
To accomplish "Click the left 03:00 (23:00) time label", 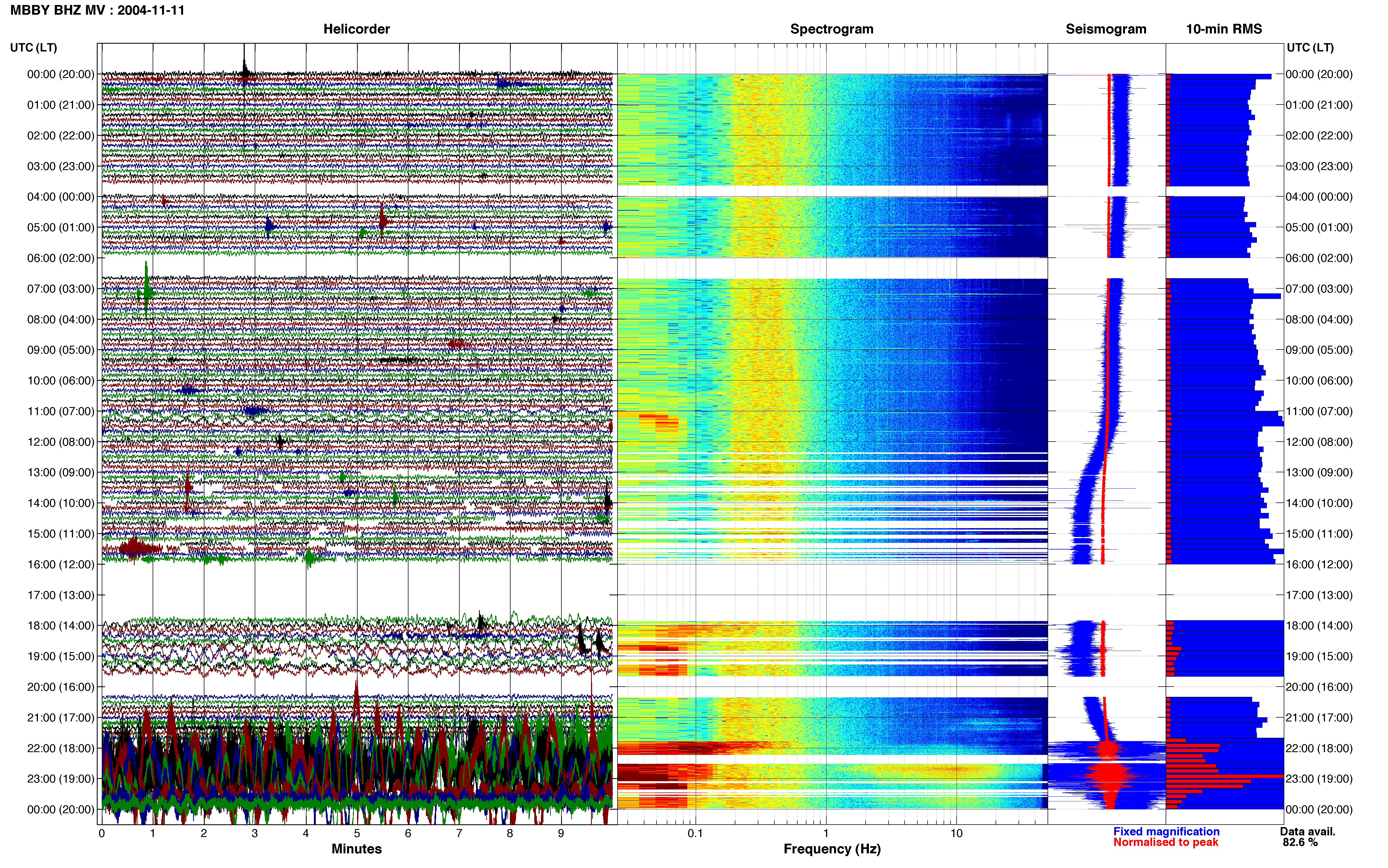I will [x=61, y=166].
